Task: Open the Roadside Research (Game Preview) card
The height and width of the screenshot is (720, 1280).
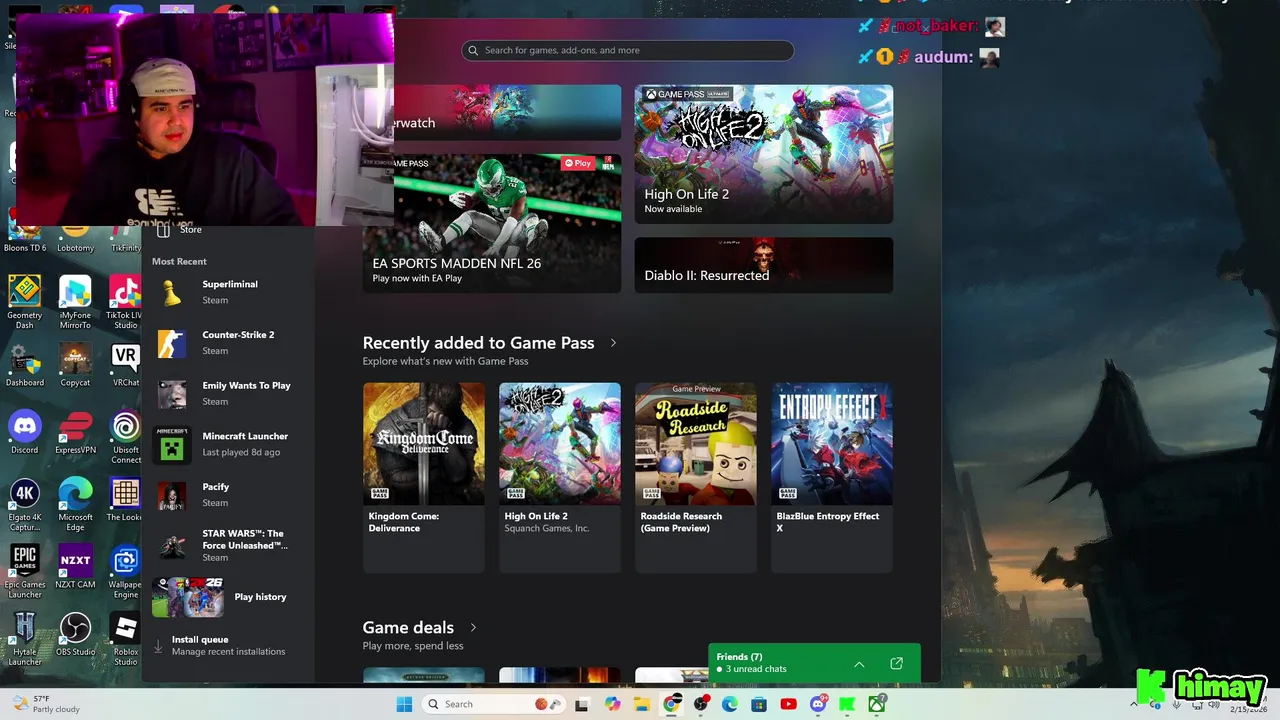Action: [696, 477]
